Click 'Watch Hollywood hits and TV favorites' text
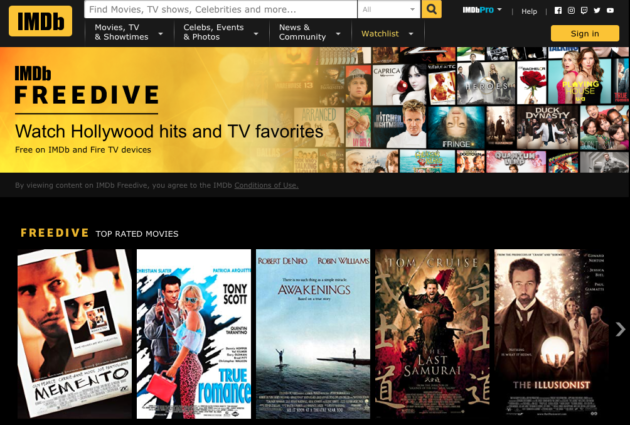The height and width of the screenshot is (425, 630). [169, 131]
